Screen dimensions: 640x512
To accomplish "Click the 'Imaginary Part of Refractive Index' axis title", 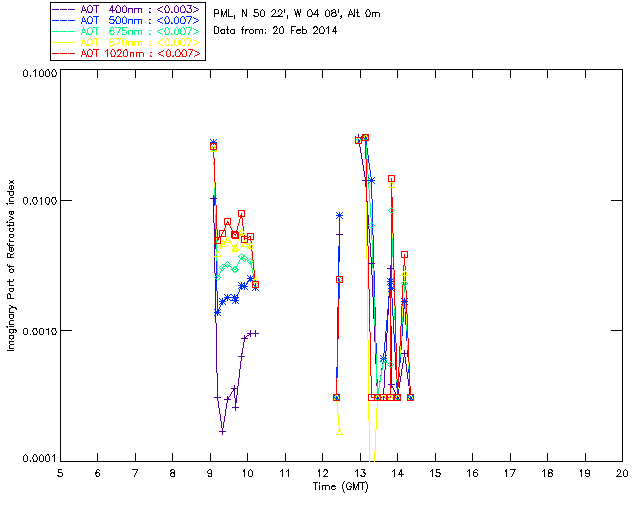I will (11, 265).
